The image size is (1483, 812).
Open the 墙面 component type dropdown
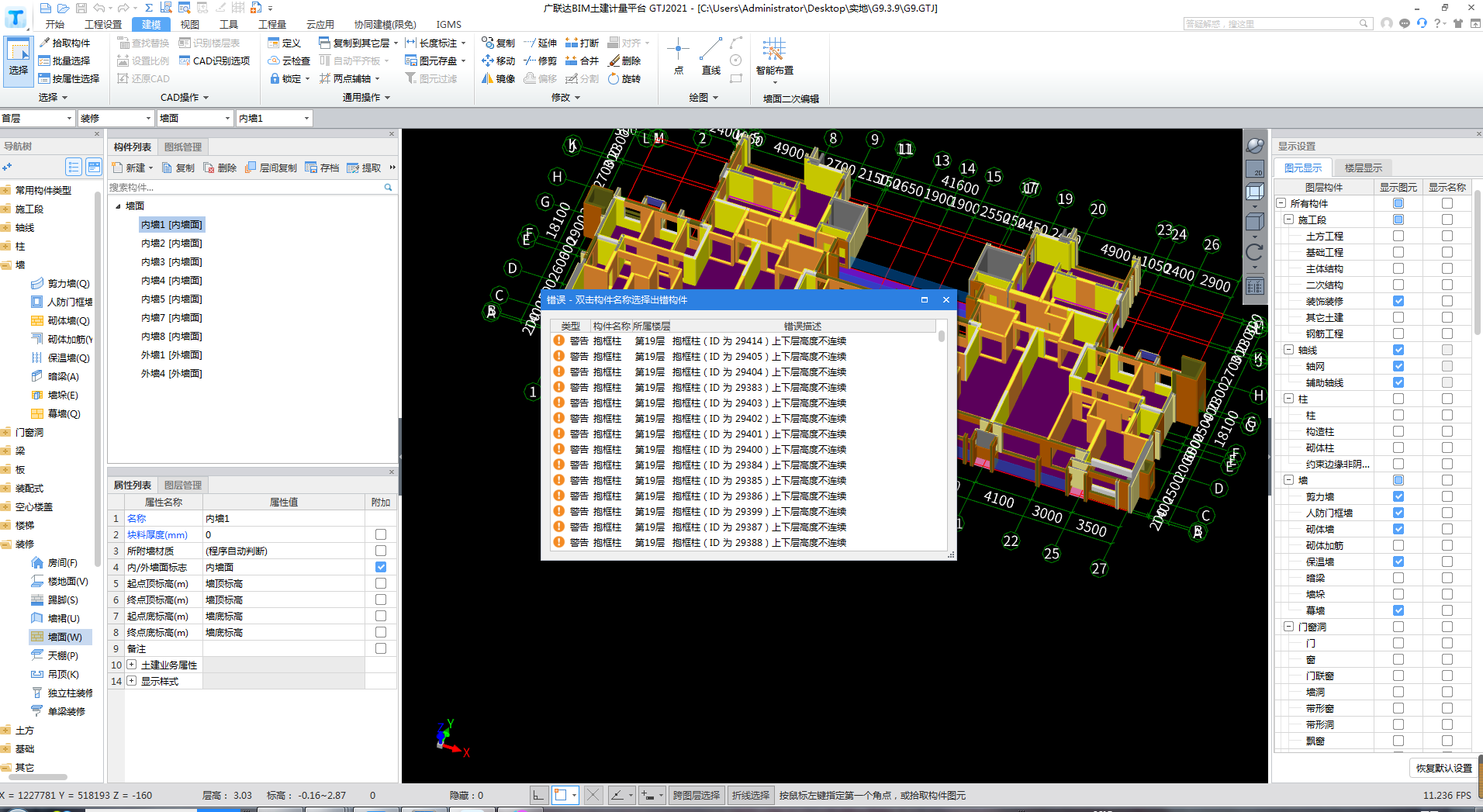[195, 119]
